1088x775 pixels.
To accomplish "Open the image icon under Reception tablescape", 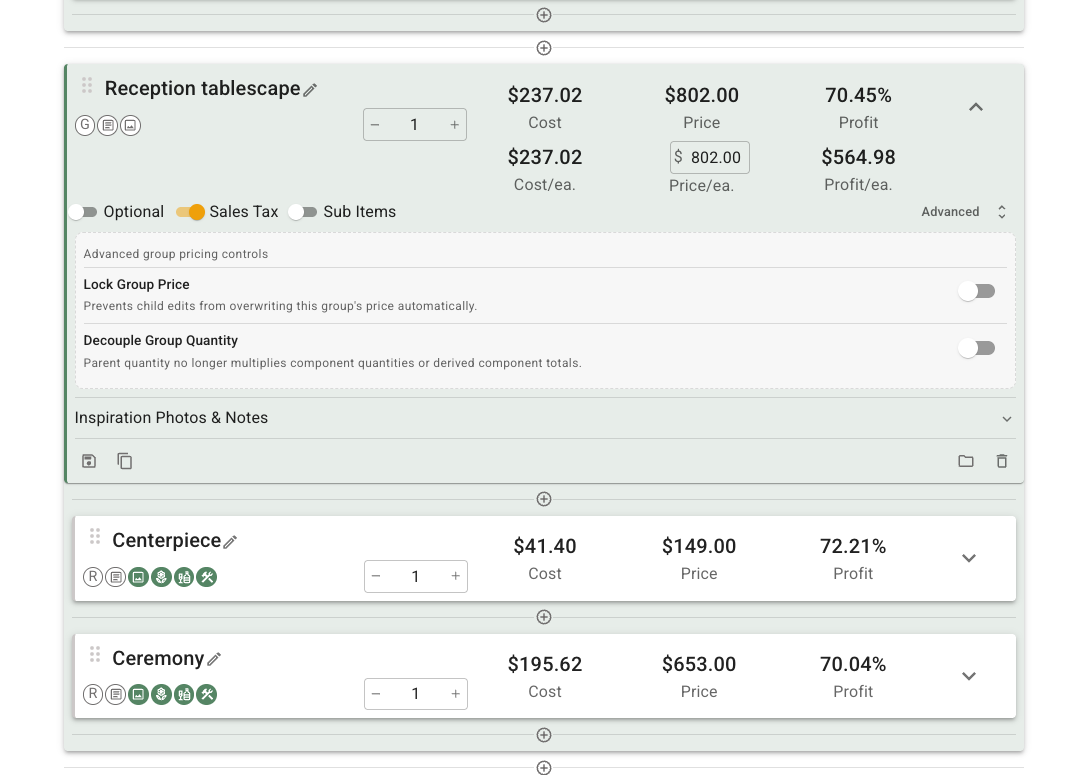I will coord(130,126).
